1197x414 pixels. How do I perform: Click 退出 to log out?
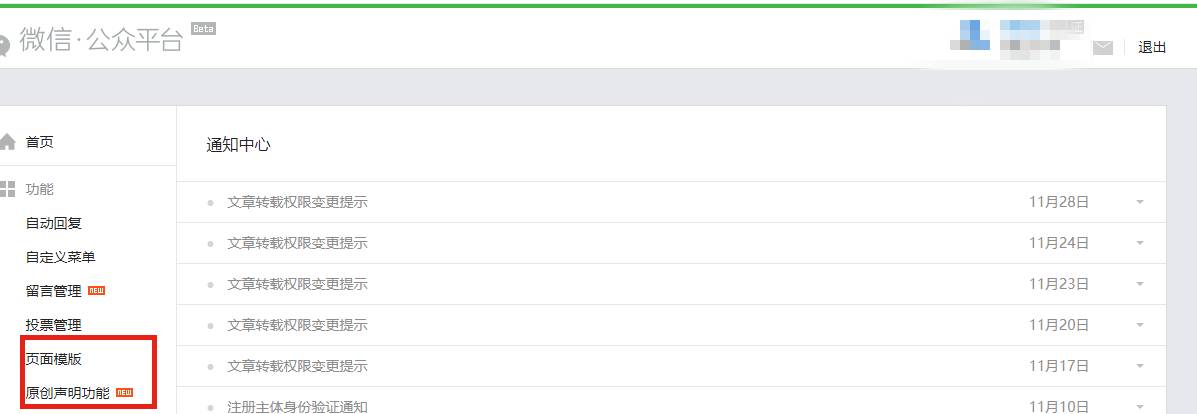(x=1152, y=47)
